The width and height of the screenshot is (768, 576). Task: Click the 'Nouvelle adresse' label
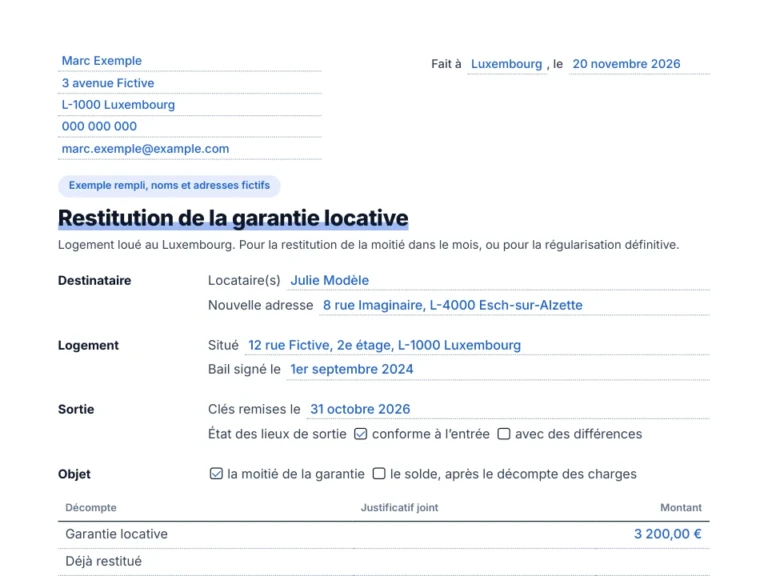click(261, 305)
